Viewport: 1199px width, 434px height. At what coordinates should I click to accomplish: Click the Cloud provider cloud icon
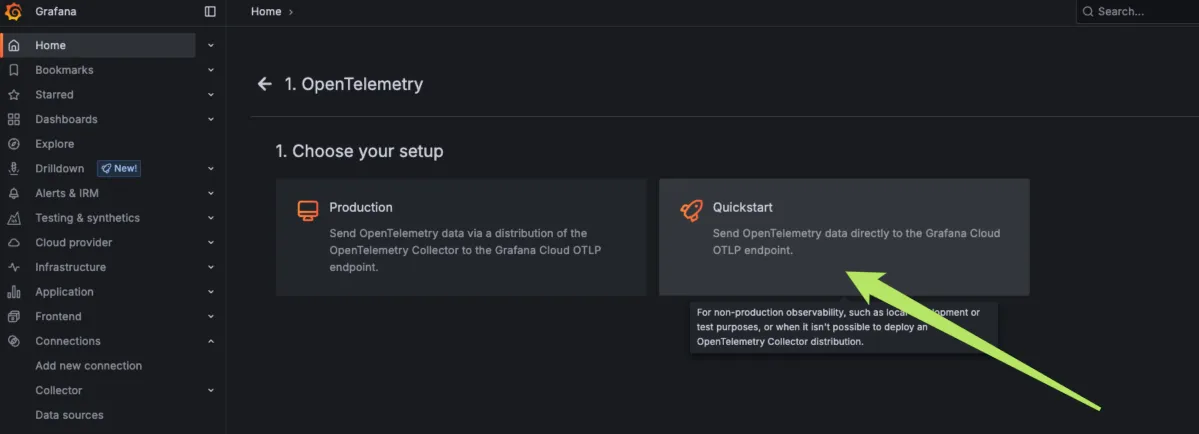[x=14, y=243]
